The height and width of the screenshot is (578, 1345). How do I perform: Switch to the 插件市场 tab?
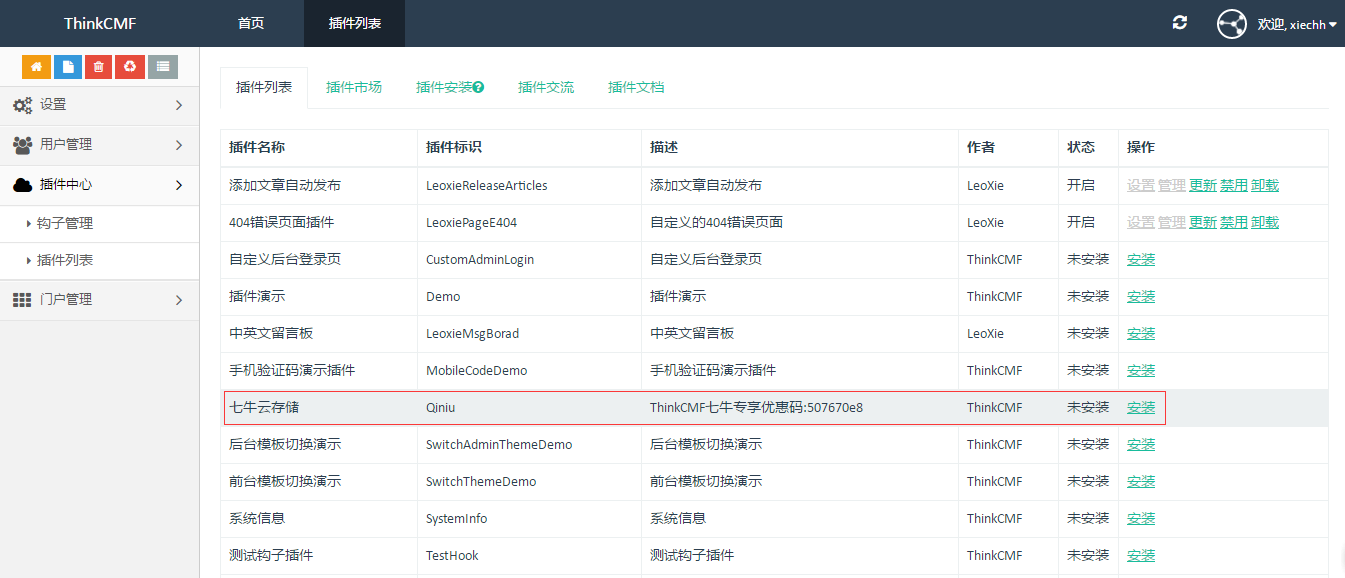coord(354,87)
